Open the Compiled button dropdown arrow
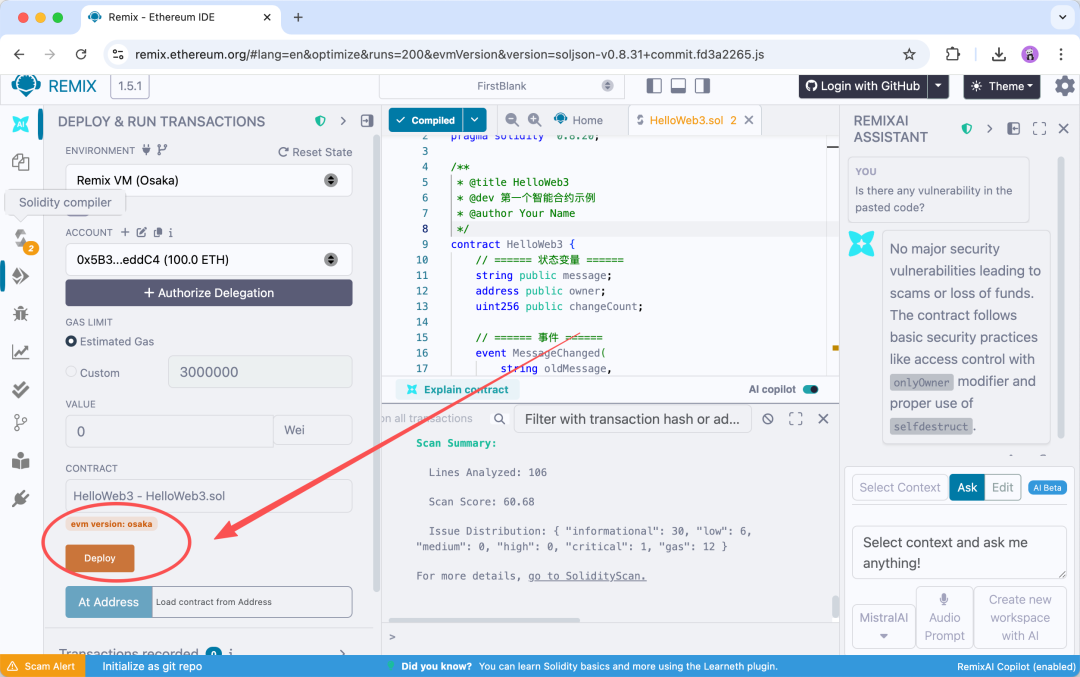This screenshot has height=677, width=1080. [475, 120]
